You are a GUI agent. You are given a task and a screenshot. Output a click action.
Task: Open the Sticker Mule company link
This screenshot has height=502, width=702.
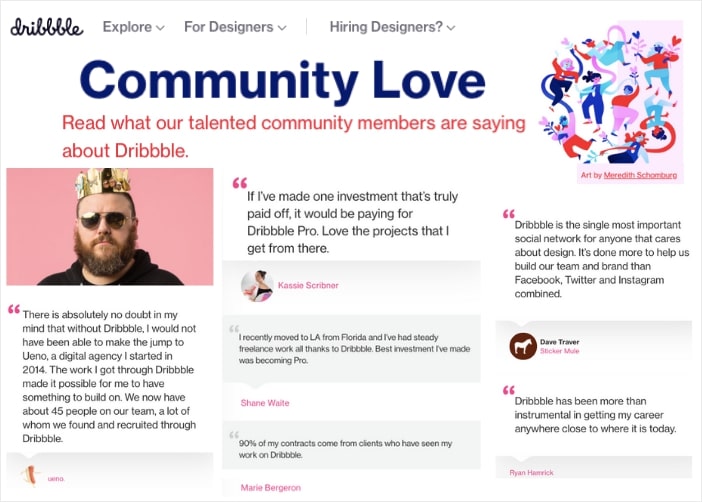[x=560, y=351]
